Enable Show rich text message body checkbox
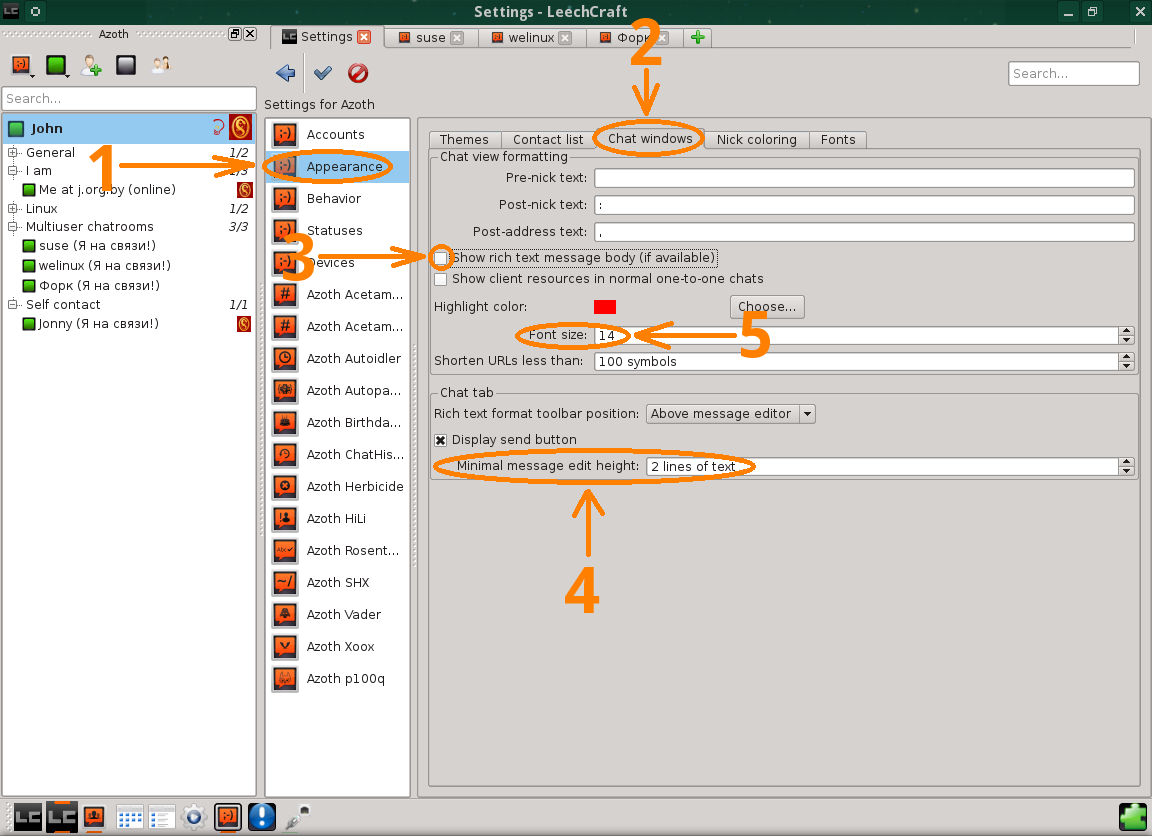The width and height of the screenshot is (1152, 836). tap(441, 258)
